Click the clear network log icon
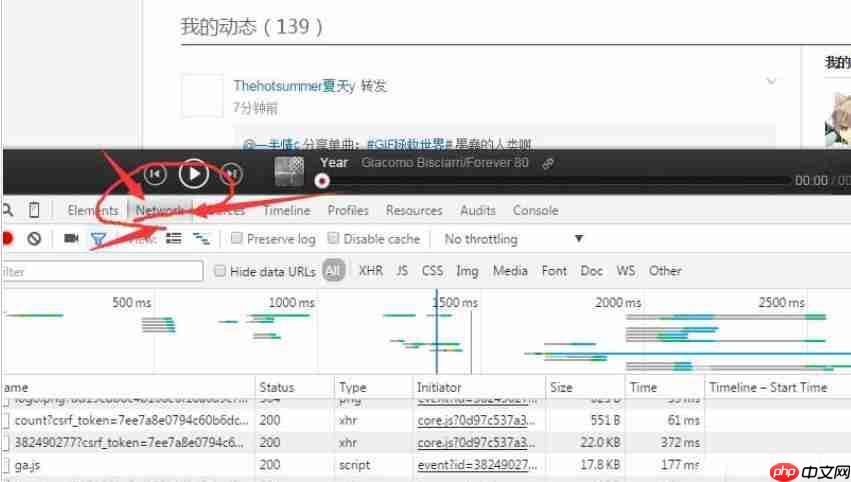The image size is (851, 482). click(34, 239)
